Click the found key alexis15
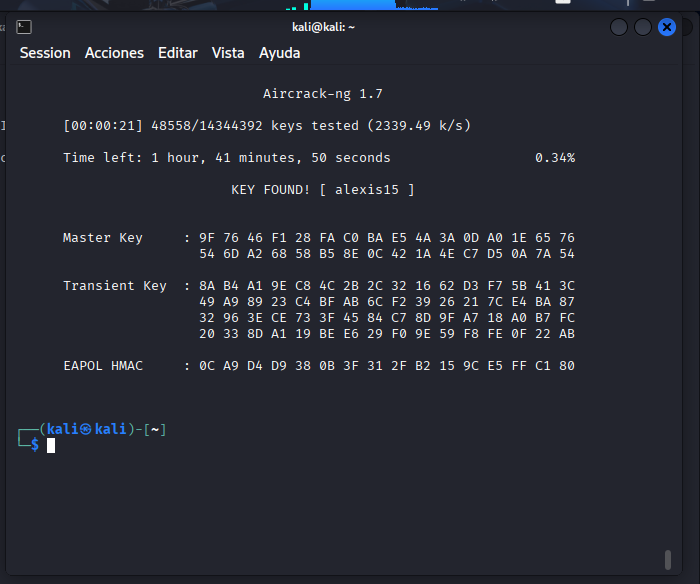 pos(367,189)
